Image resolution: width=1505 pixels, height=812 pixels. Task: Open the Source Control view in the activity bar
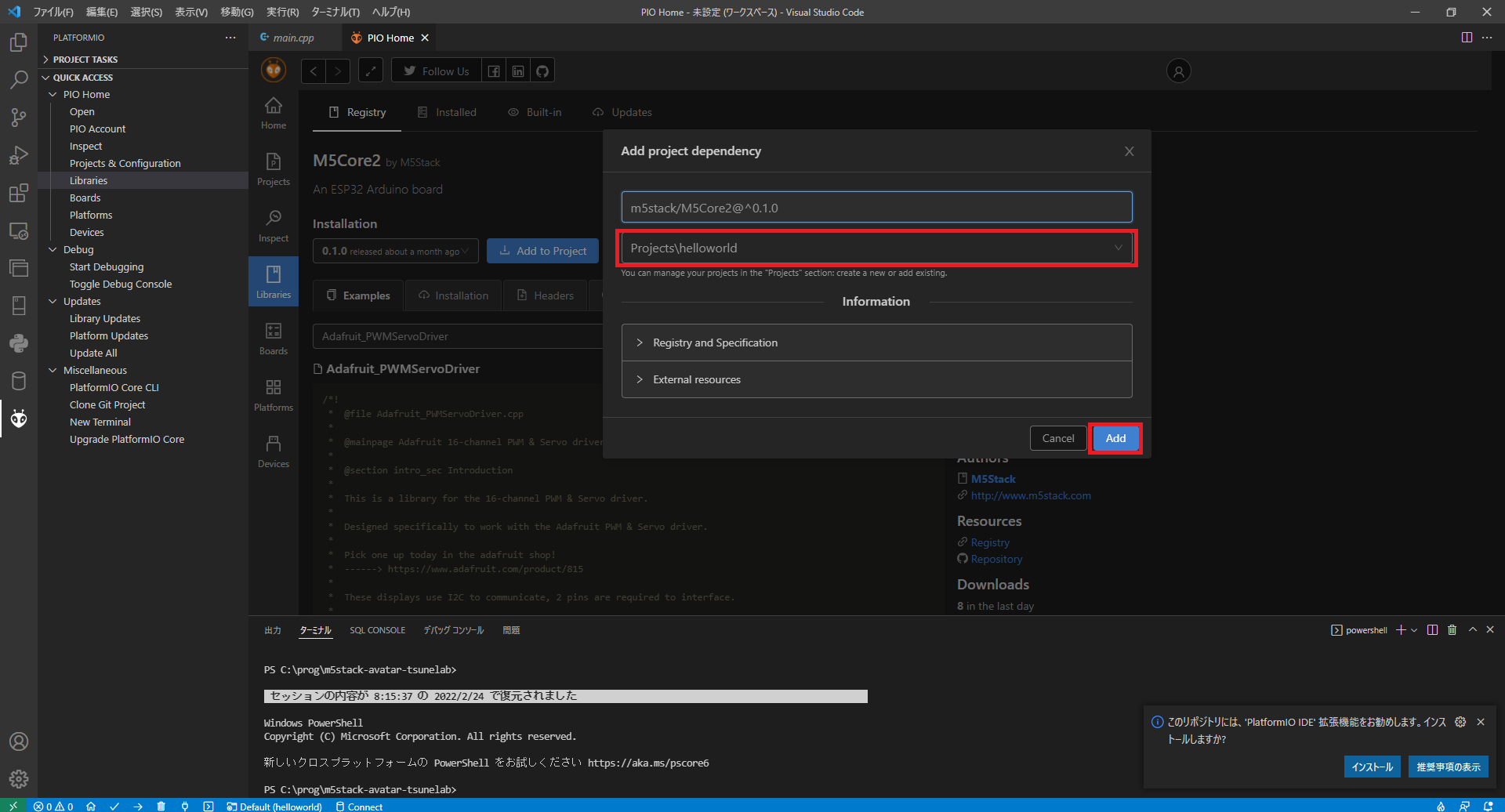(x=19, y=117)
